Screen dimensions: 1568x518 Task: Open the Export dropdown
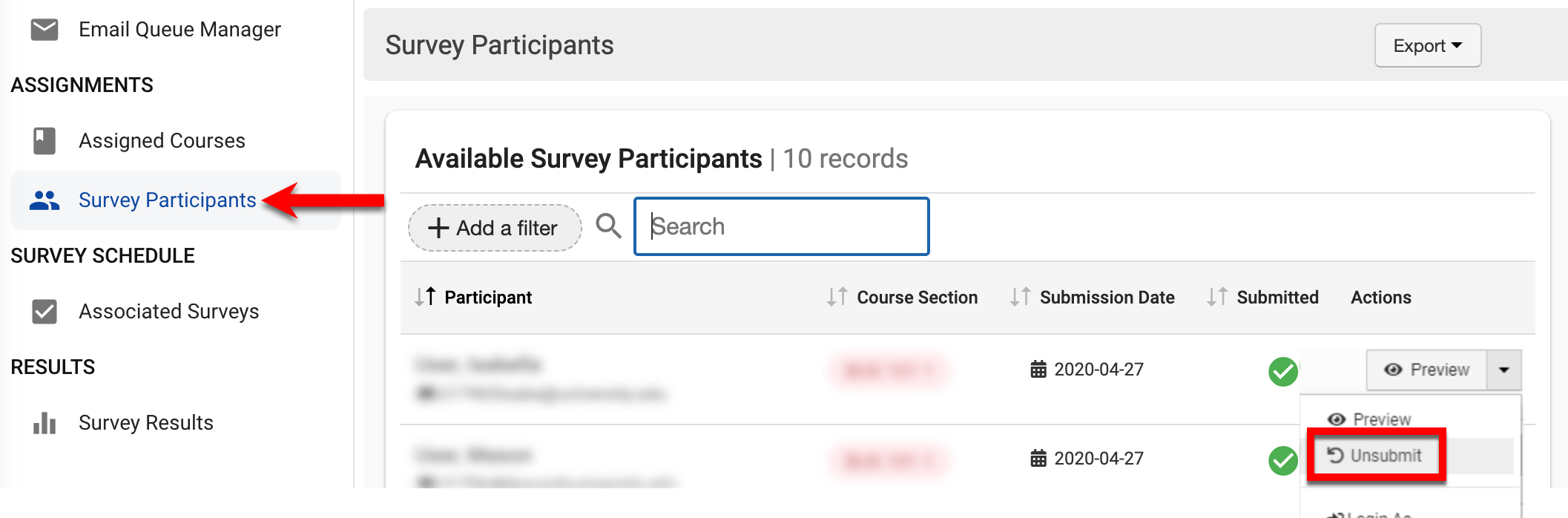(1427, 46)
